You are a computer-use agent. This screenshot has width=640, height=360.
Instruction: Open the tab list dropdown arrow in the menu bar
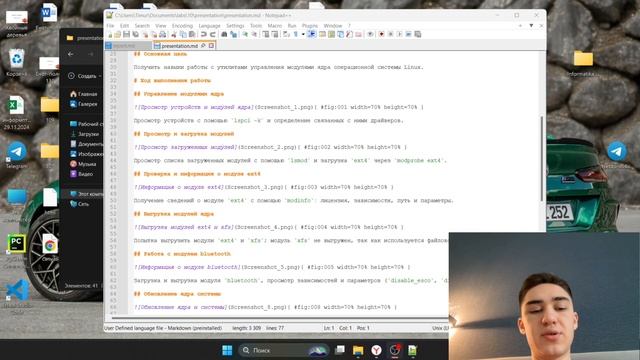(531, 26)
